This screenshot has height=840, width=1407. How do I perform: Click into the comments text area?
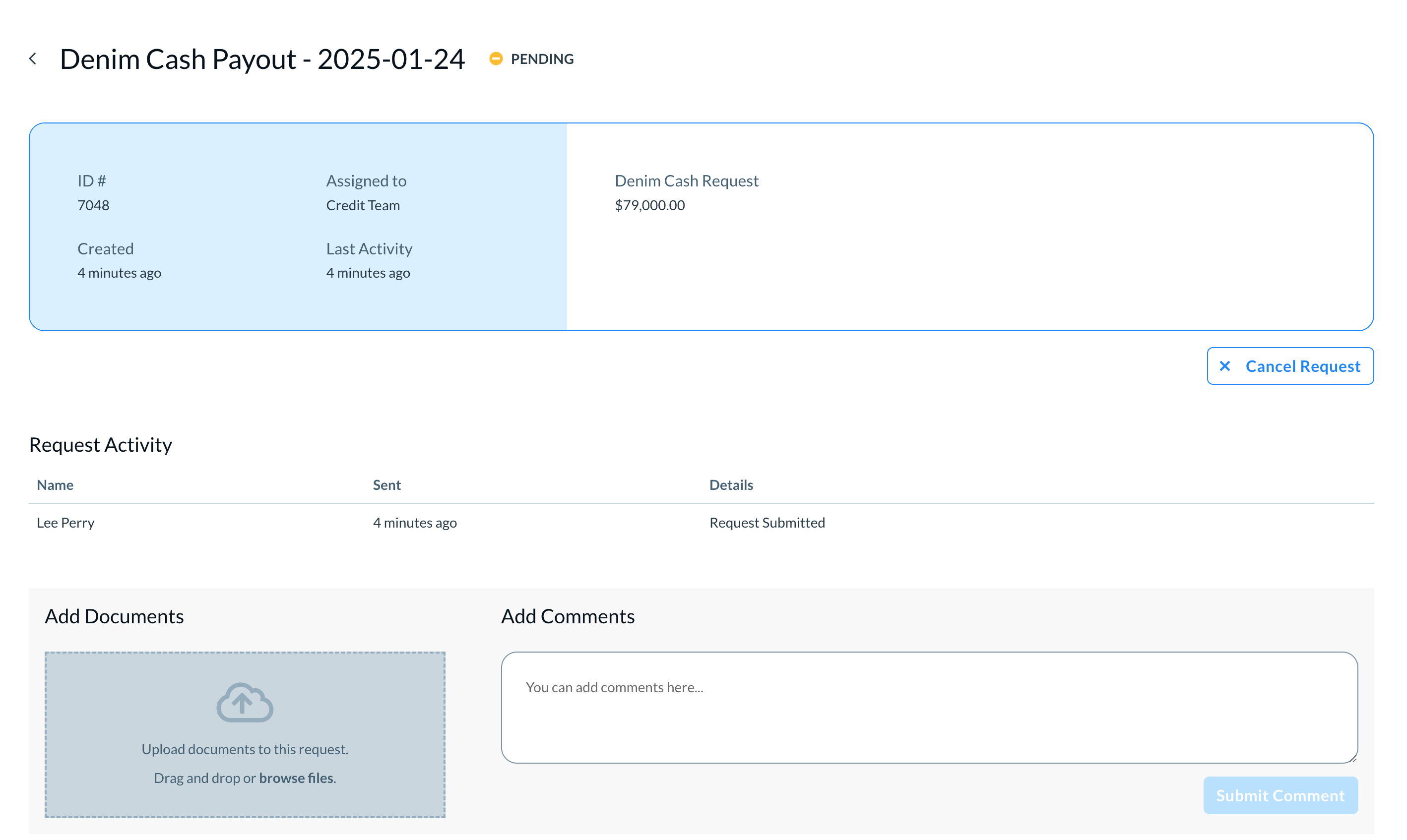[x=930, y=708]
